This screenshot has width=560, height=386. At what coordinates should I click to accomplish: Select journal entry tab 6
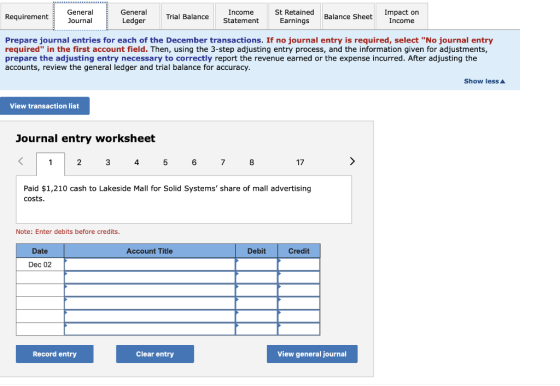(x=194, y=162)
